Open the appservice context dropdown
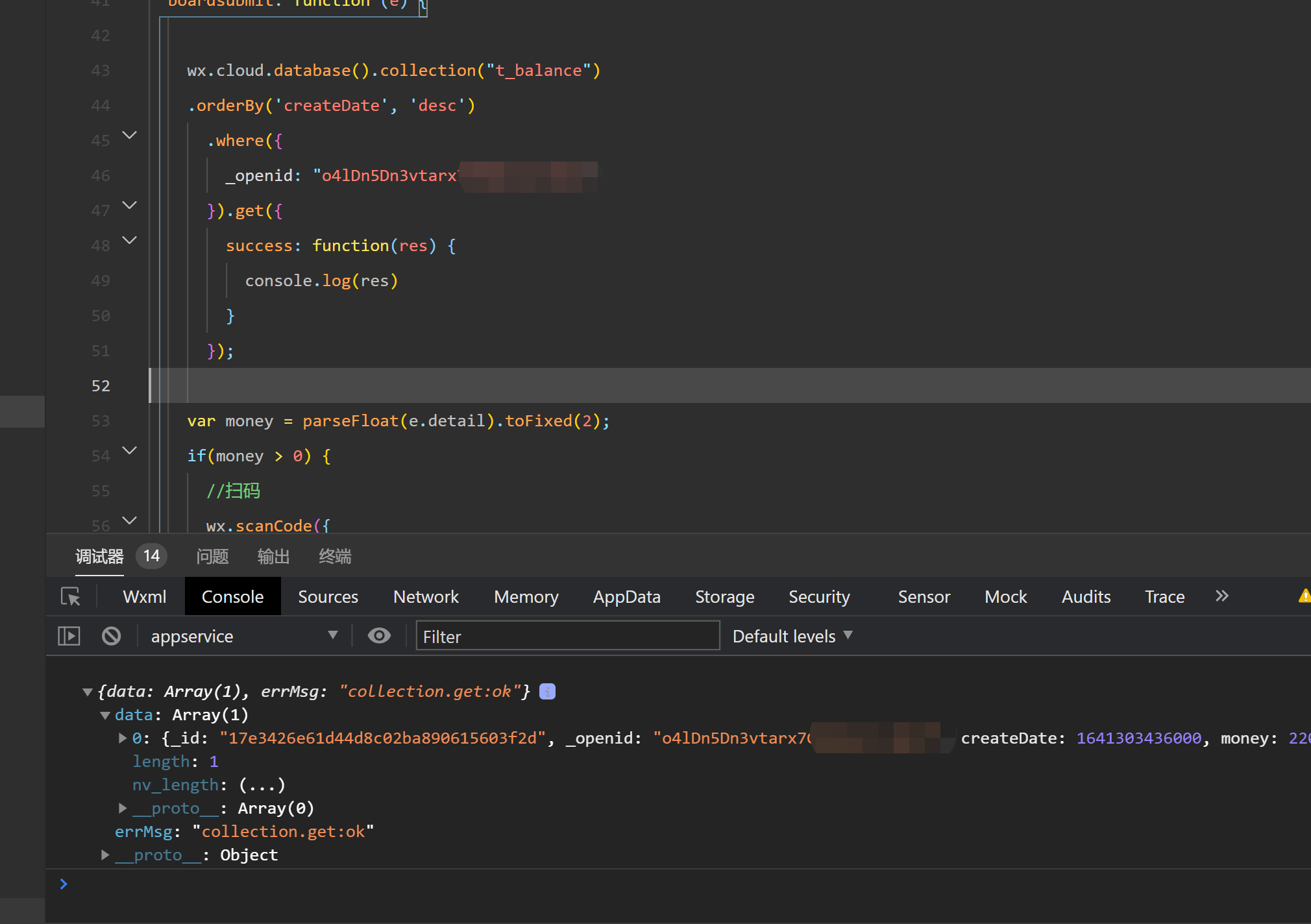 tap(243, 636)
